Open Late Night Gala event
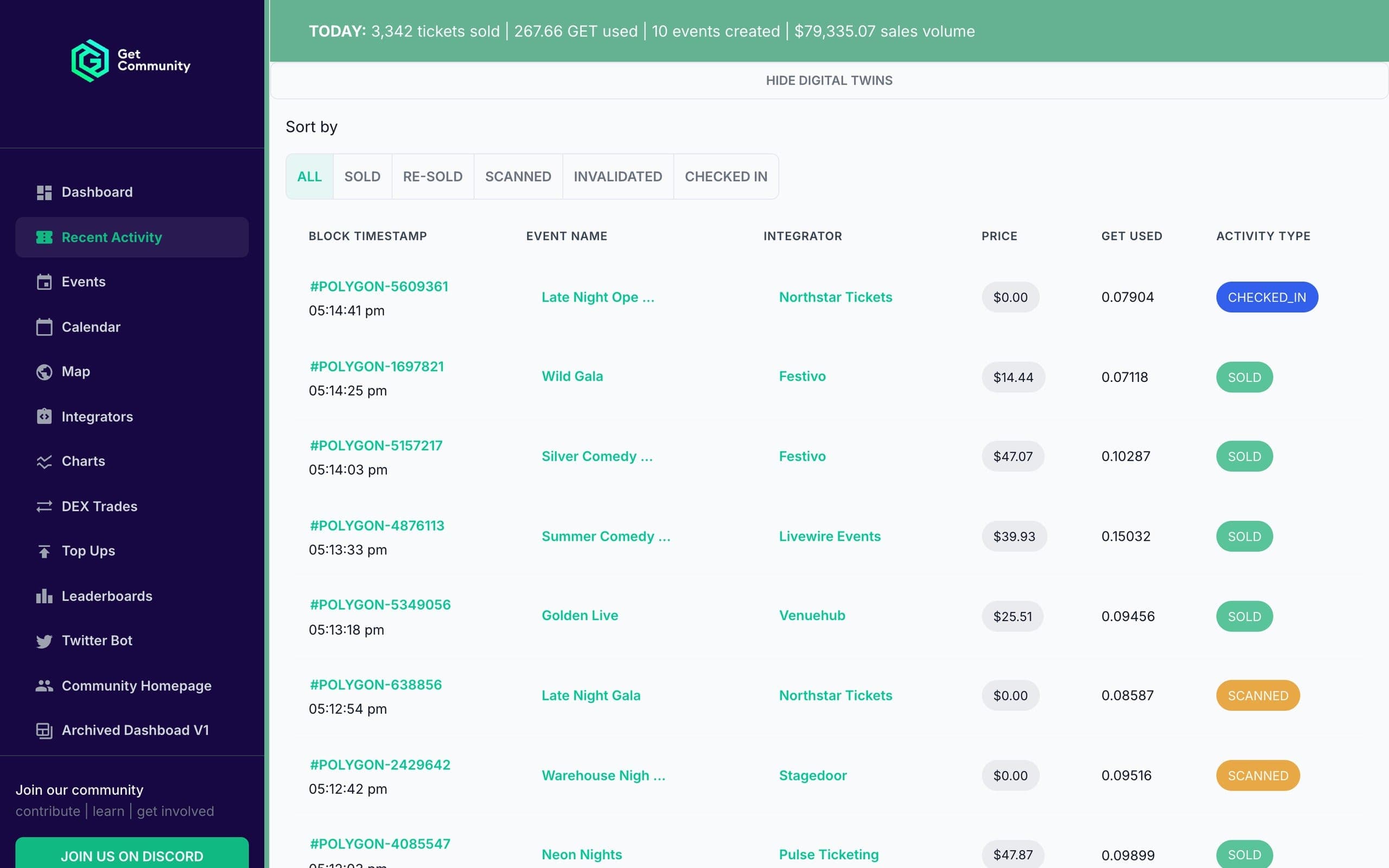 click(591, 696)
